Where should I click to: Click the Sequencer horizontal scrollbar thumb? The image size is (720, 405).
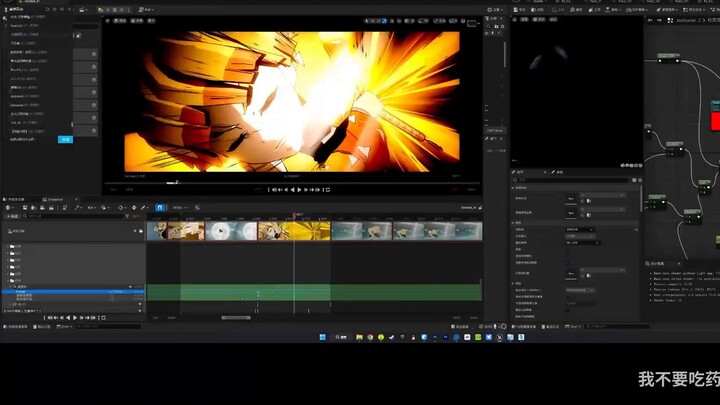[236, 318]
